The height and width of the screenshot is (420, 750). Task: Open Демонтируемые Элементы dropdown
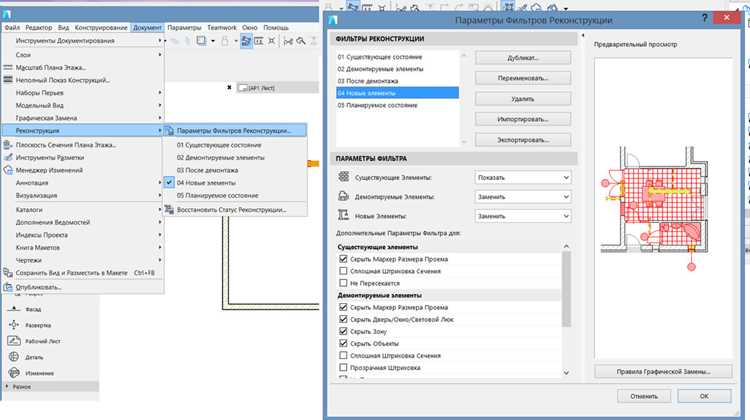[x=523, y=197]
